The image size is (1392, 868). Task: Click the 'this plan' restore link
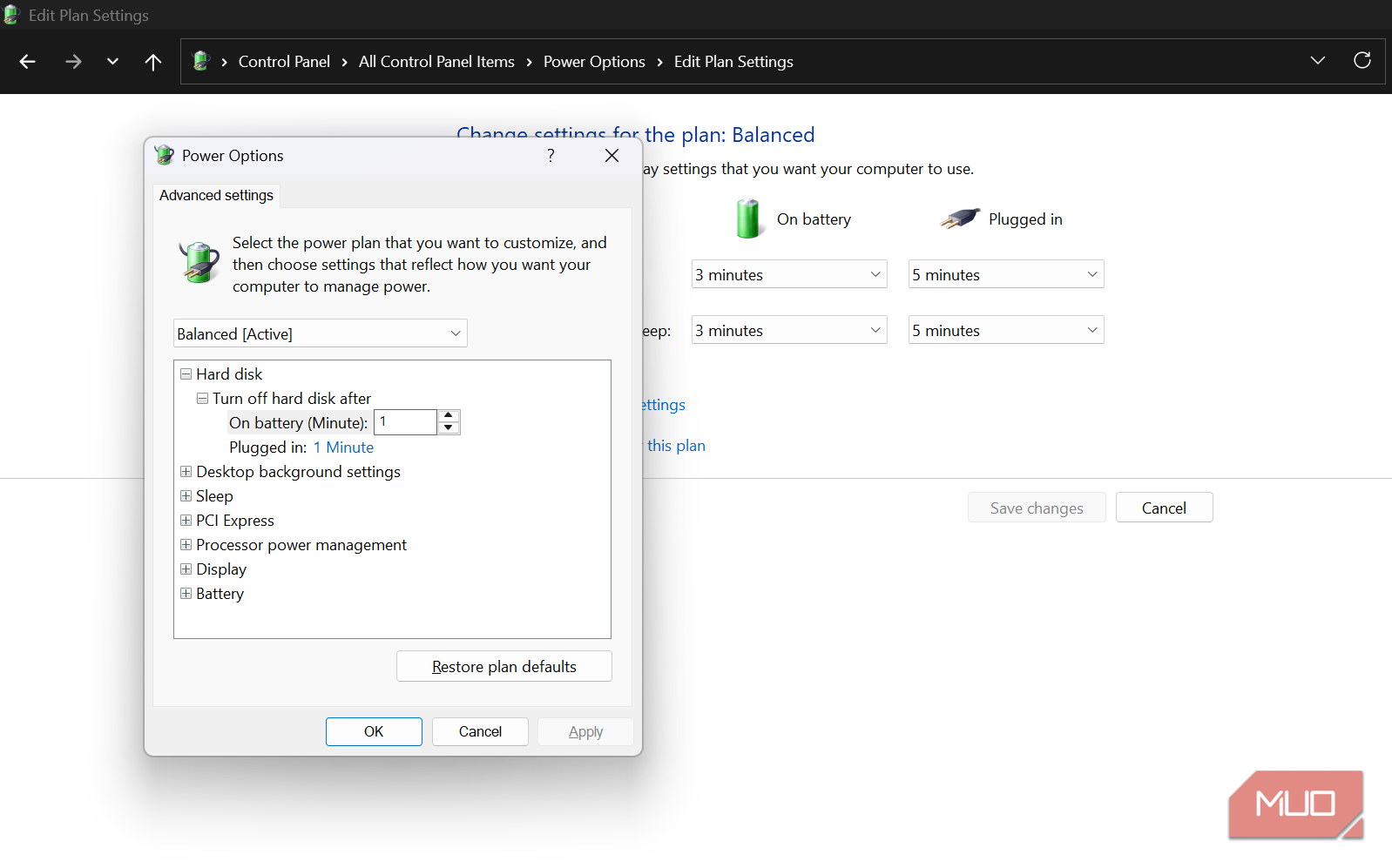675,446
